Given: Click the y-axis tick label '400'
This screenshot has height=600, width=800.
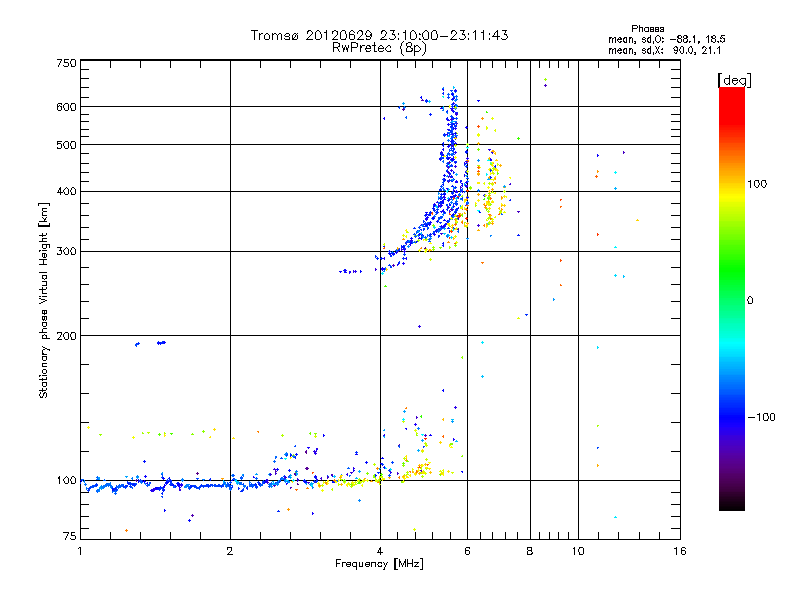Looking at the screenshot, I should [x=67, y=191].
